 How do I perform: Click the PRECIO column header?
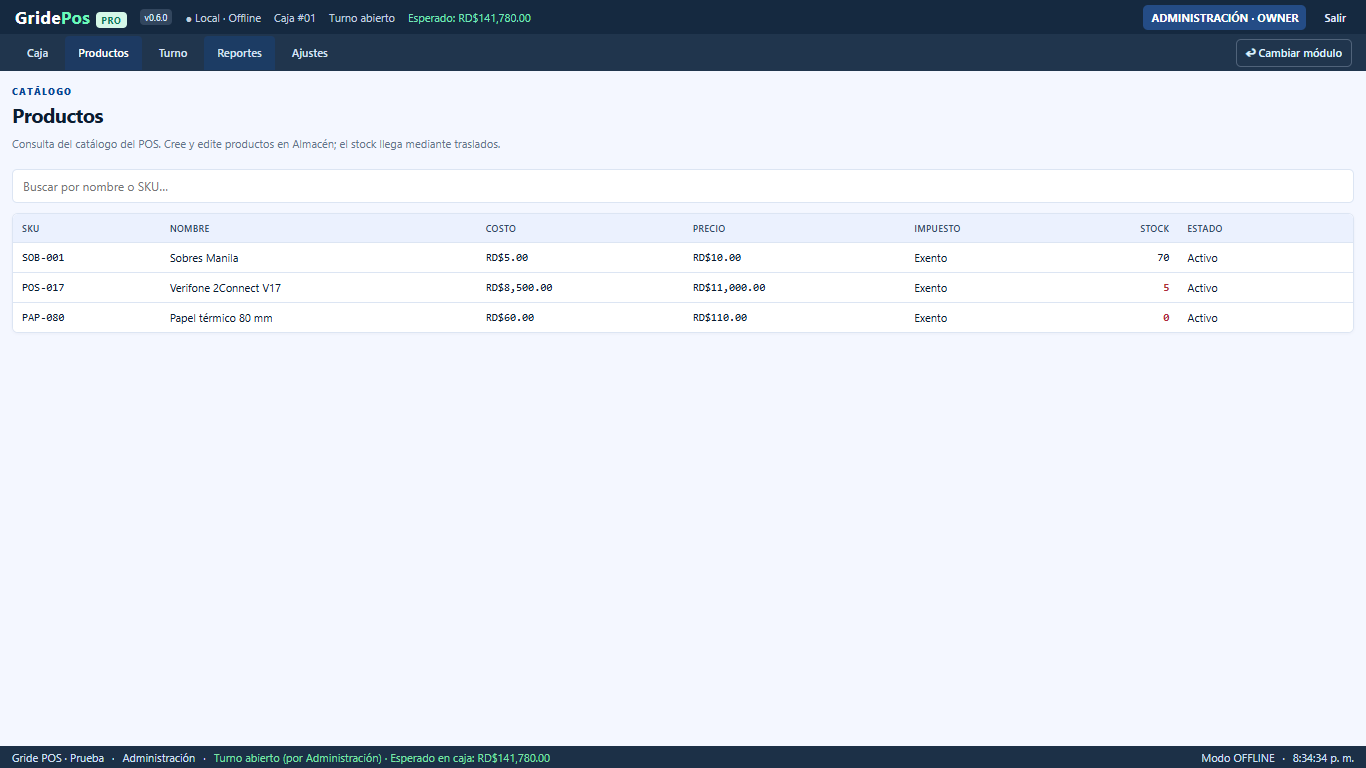coord(709,229)
